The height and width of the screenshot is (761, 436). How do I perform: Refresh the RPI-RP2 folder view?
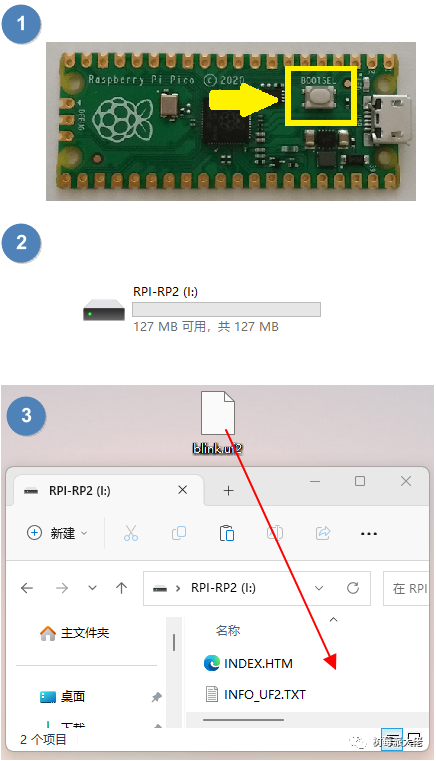[353, 588]
